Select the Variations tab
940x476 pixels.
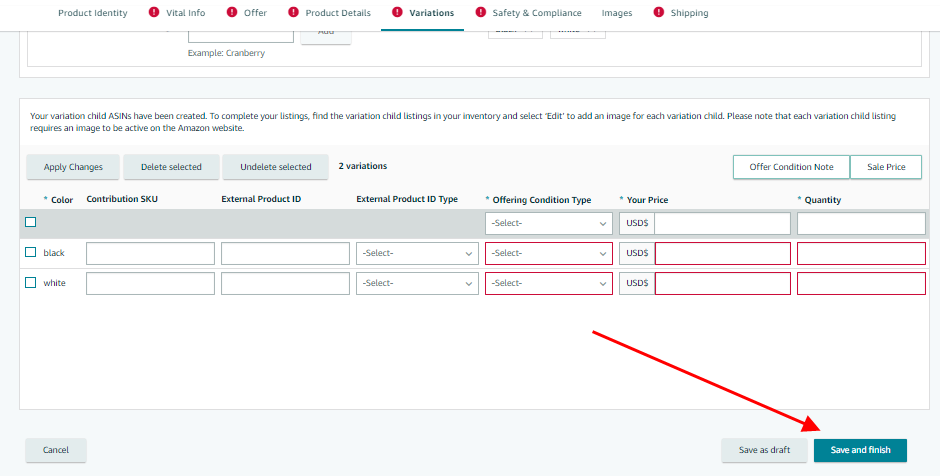[432, 13]
